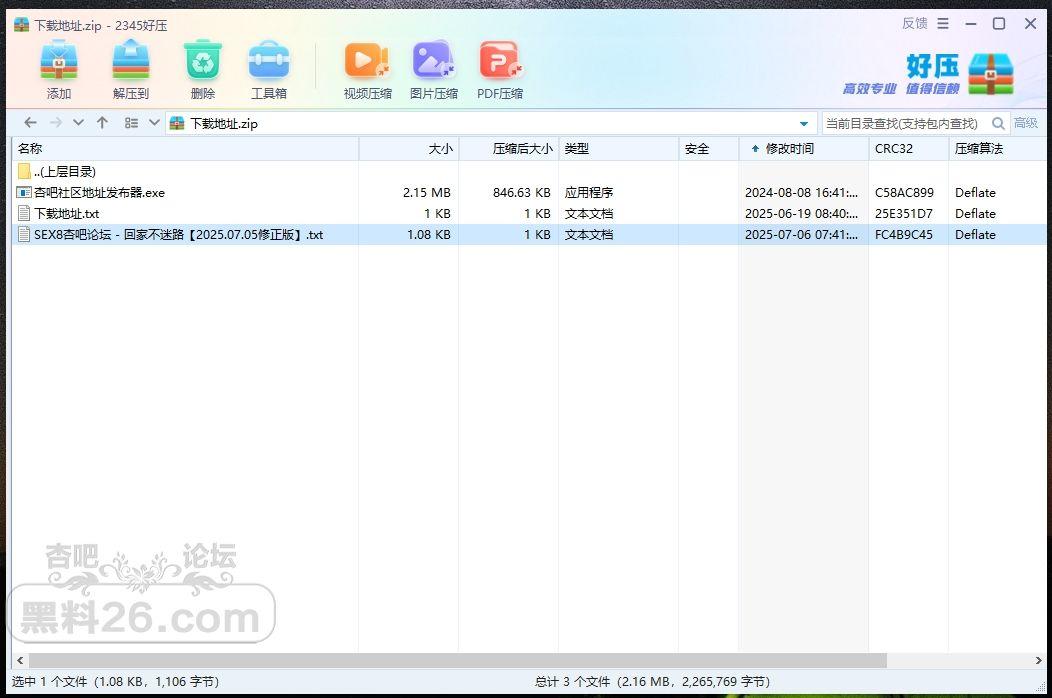Sort by 压缩后大小 column header
This screenshot has height=698, width=1052.
pyautogui.click(x=509, y=148)
